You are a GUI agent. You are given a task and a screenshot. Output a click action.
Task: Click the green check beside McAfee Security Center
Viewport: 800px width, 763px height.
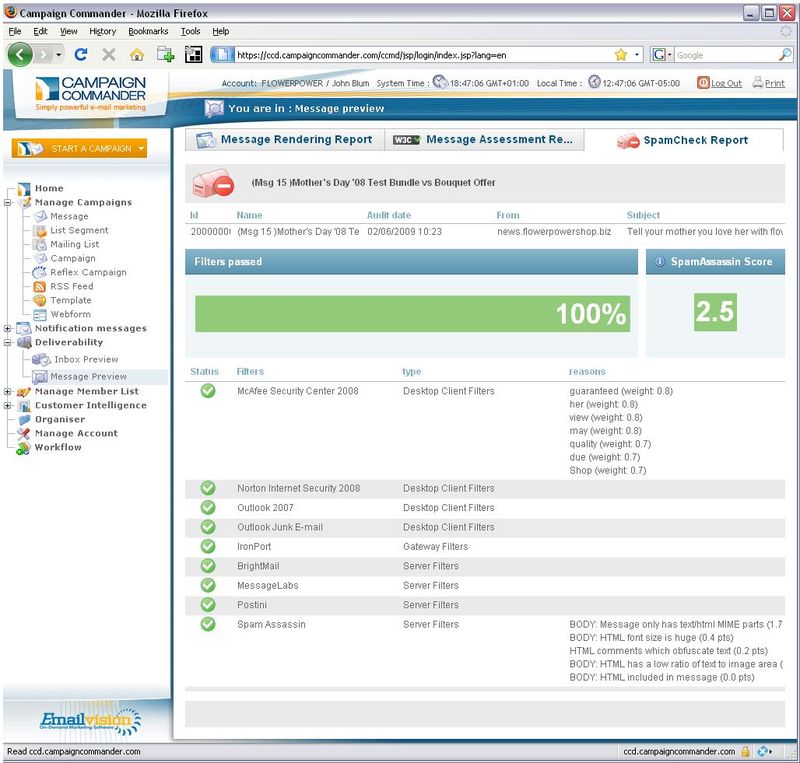point(208,391)
